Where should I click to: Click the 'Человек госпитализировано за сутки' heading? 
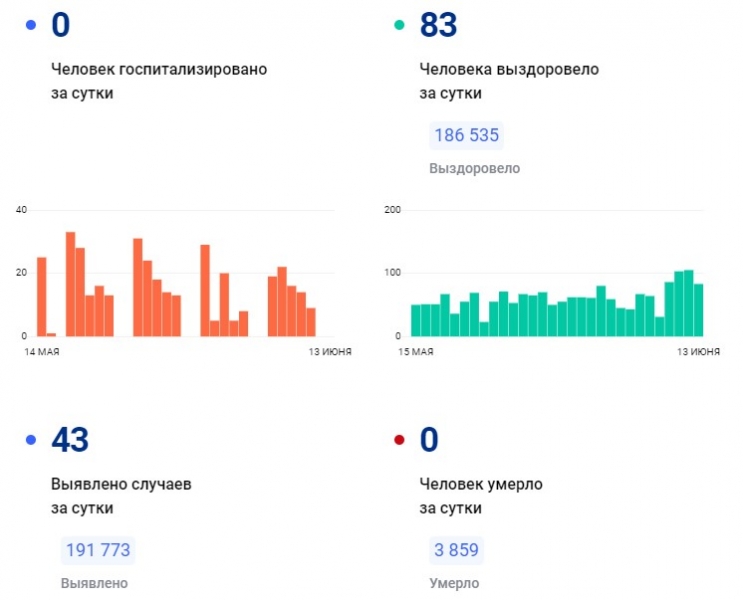coord(159,81)
